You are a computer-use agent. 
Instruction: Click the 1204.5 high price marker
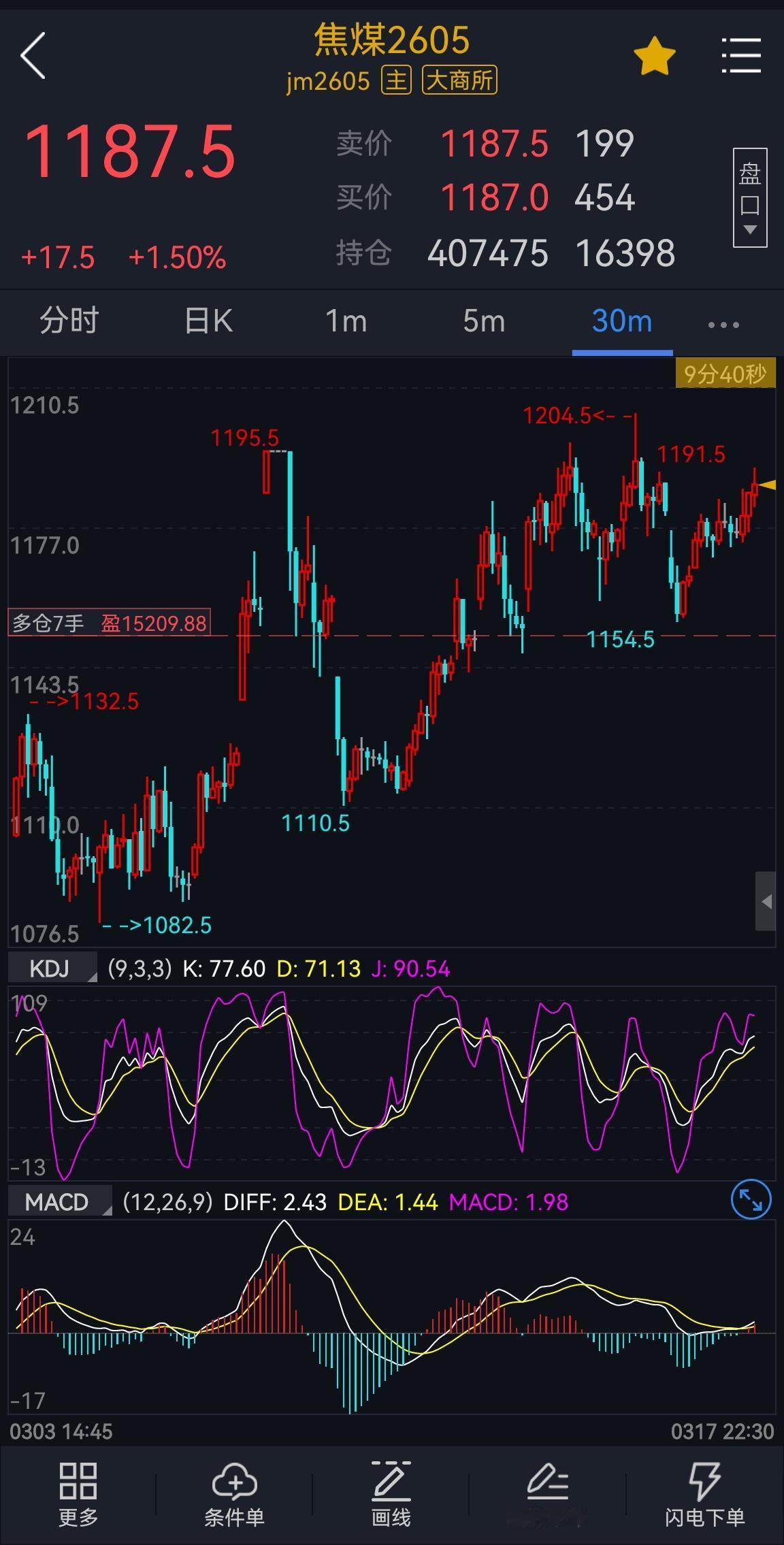point(557,415)
